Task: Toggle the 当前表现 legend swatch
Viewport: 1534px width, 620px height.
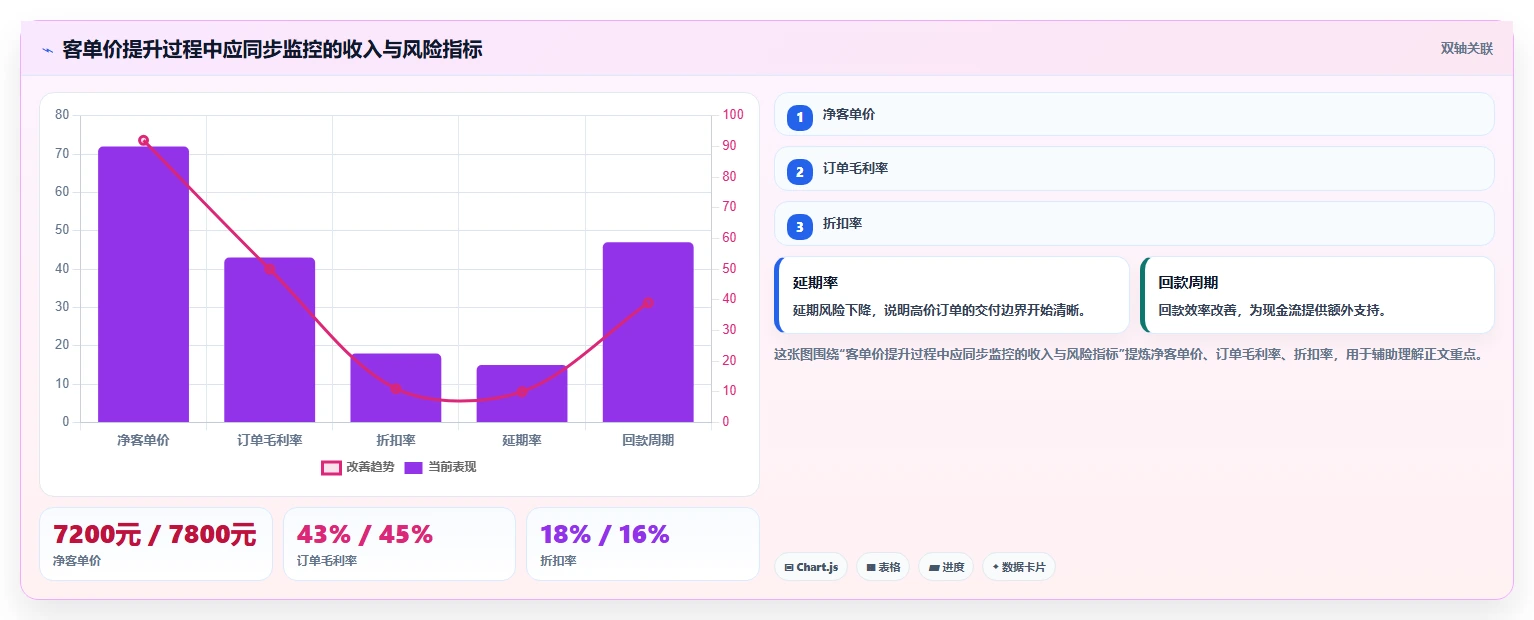Action: [x=413, y=467]
